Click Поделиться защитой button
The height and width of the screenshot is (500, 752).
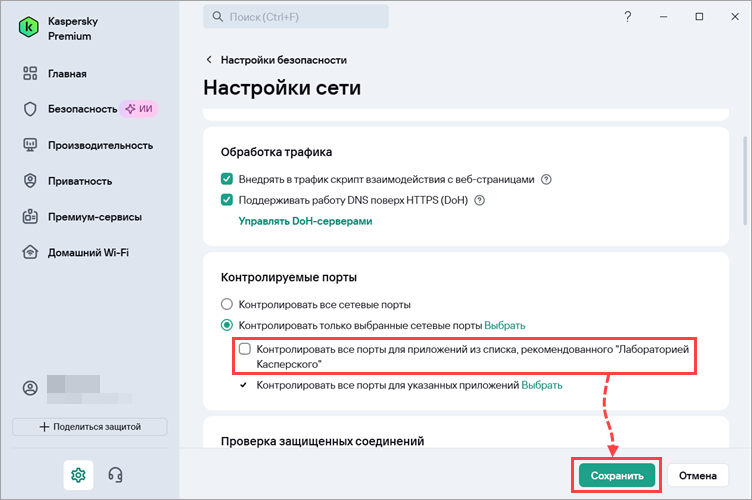90,427
